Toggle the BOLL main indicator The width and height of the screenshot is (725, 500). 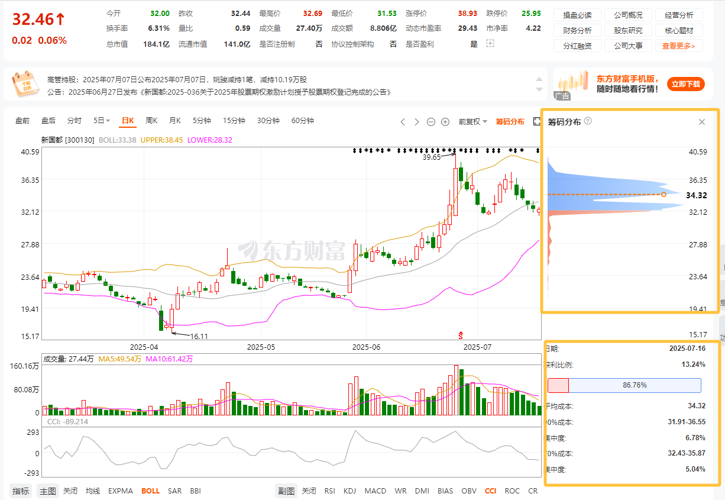tap(150, 491)
